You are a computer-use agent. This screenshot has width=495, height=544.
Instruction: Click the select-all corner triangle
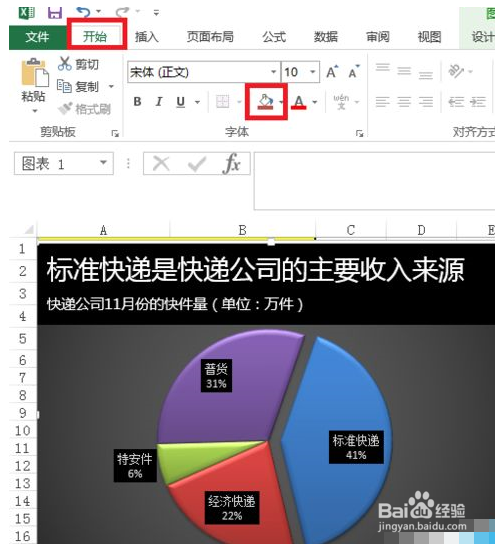point(29,230)
